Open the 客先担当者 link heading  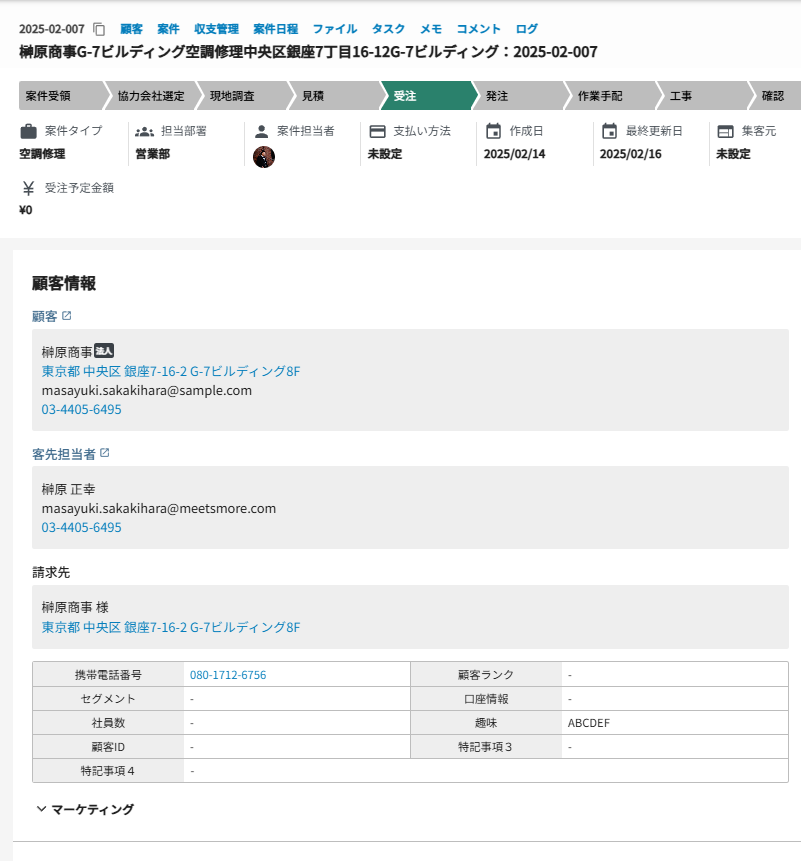pos(64,454)
